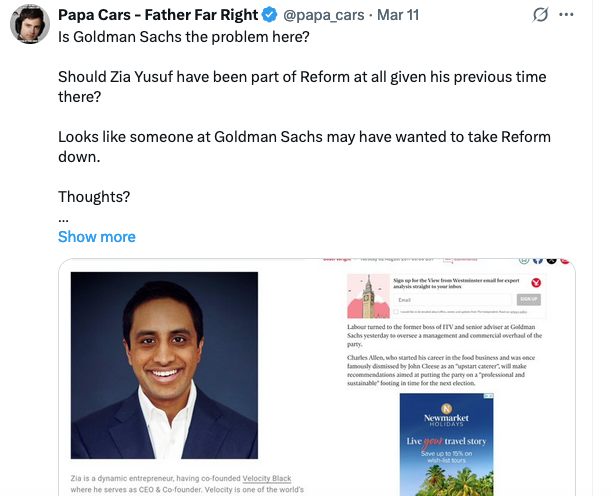
Task: Tick the newsletter offers consent checkbox
Action: 394,313
